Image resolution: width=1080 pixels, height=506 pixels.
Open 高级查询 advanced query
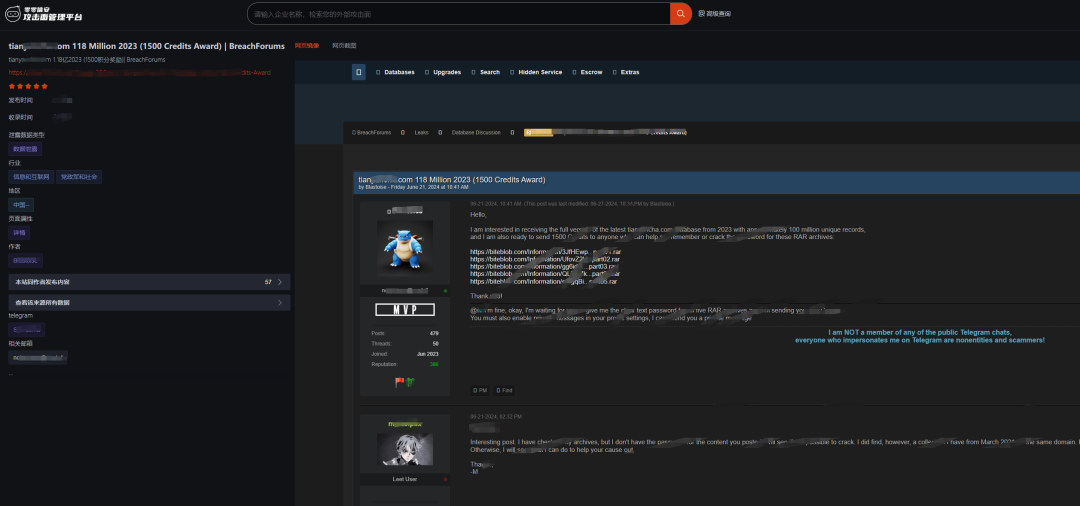pyautogui.click(x=715, y=14)
